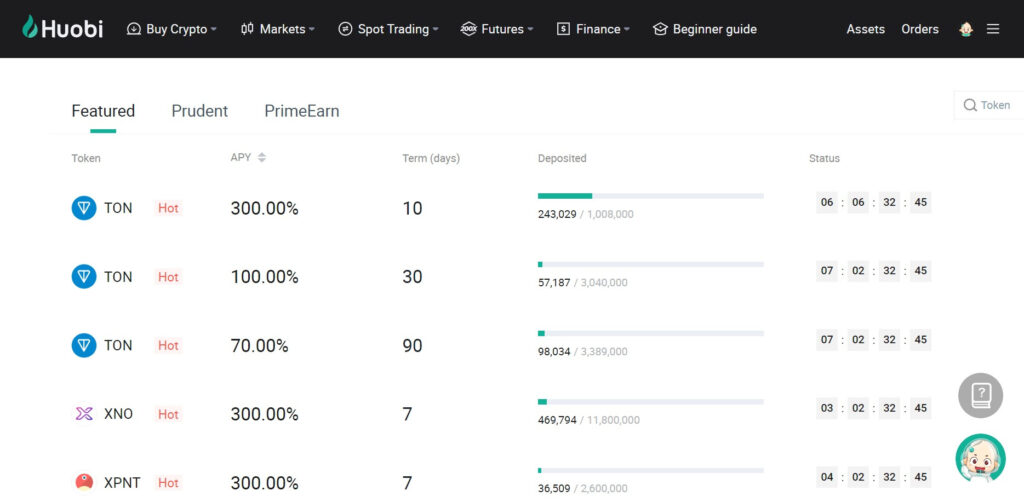Image resolution: width=1024 pixels, height=502 pixels.
Task: Expand the Markets dropdown menu
Action: (x=278, y=29)
